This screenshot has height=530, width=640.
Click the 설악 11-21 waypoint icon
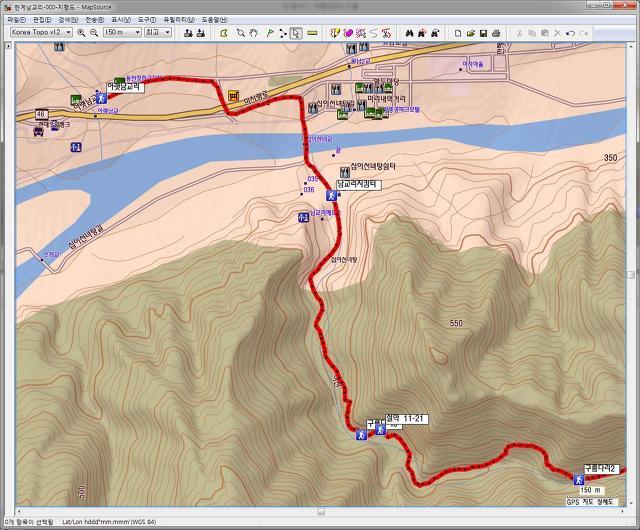[x=380, y=430]
